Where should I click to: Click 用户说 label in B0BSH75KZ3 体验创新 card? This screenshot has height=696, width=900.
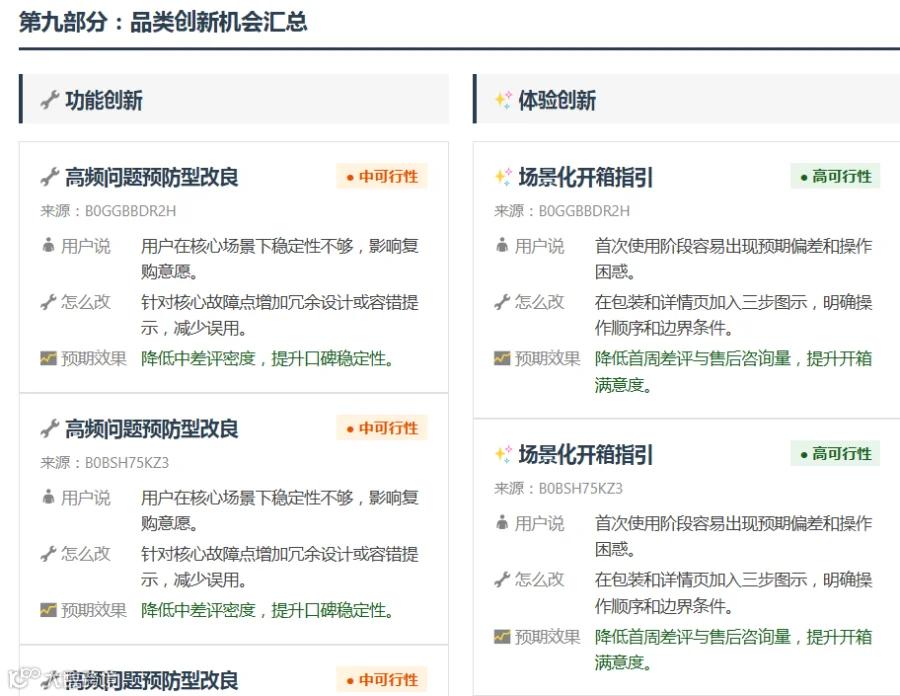click(x=540, y=523)
